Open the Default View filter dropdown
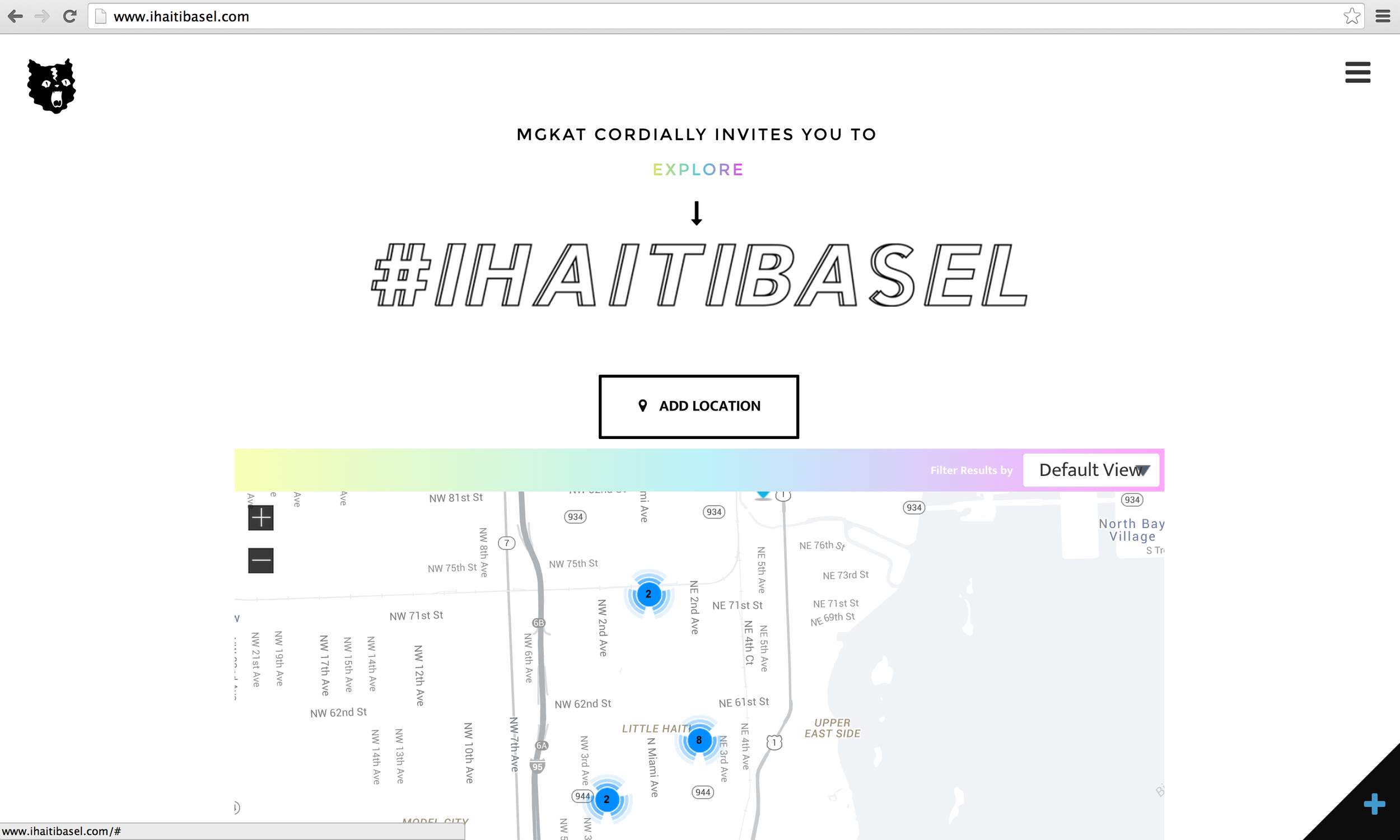1400x840 pixels. 1091,470
